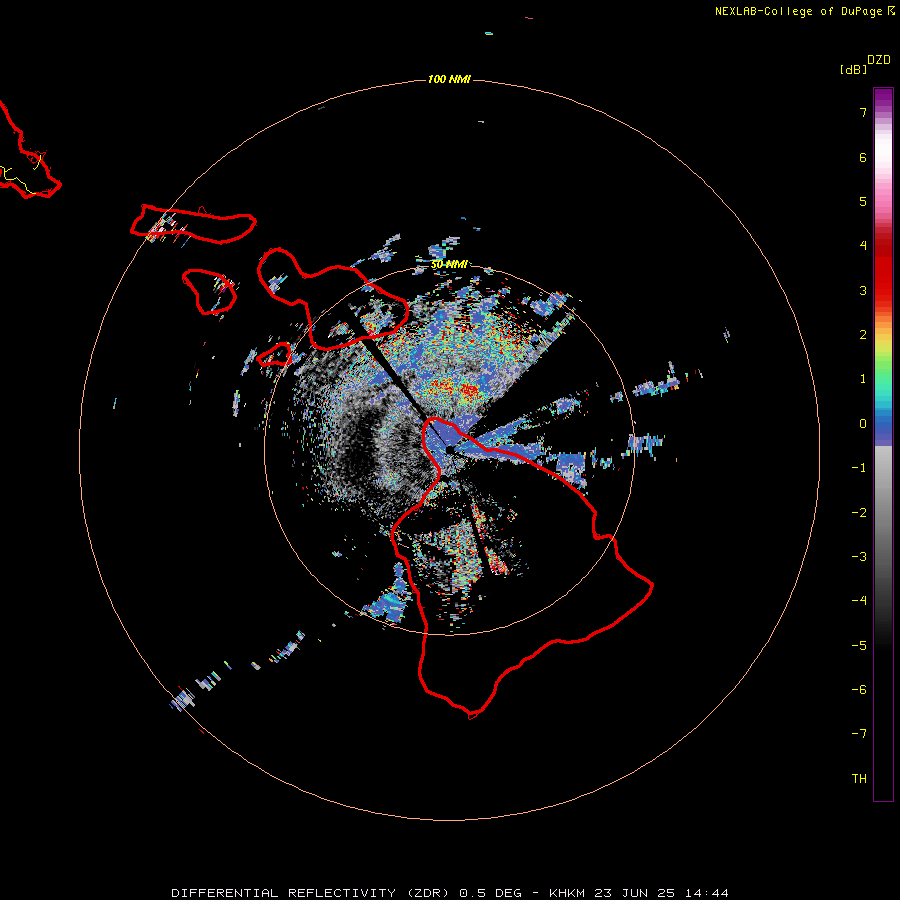Click the 6 value on color scale
This screenshot has height=900, width=900.
coord(863,157)
